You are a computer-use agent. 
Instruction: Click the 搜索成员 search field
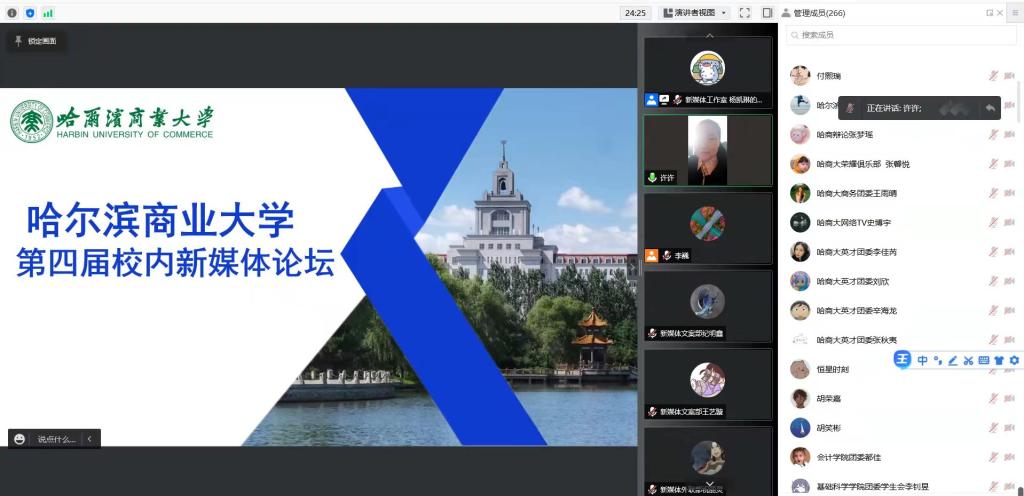[900, 35]
